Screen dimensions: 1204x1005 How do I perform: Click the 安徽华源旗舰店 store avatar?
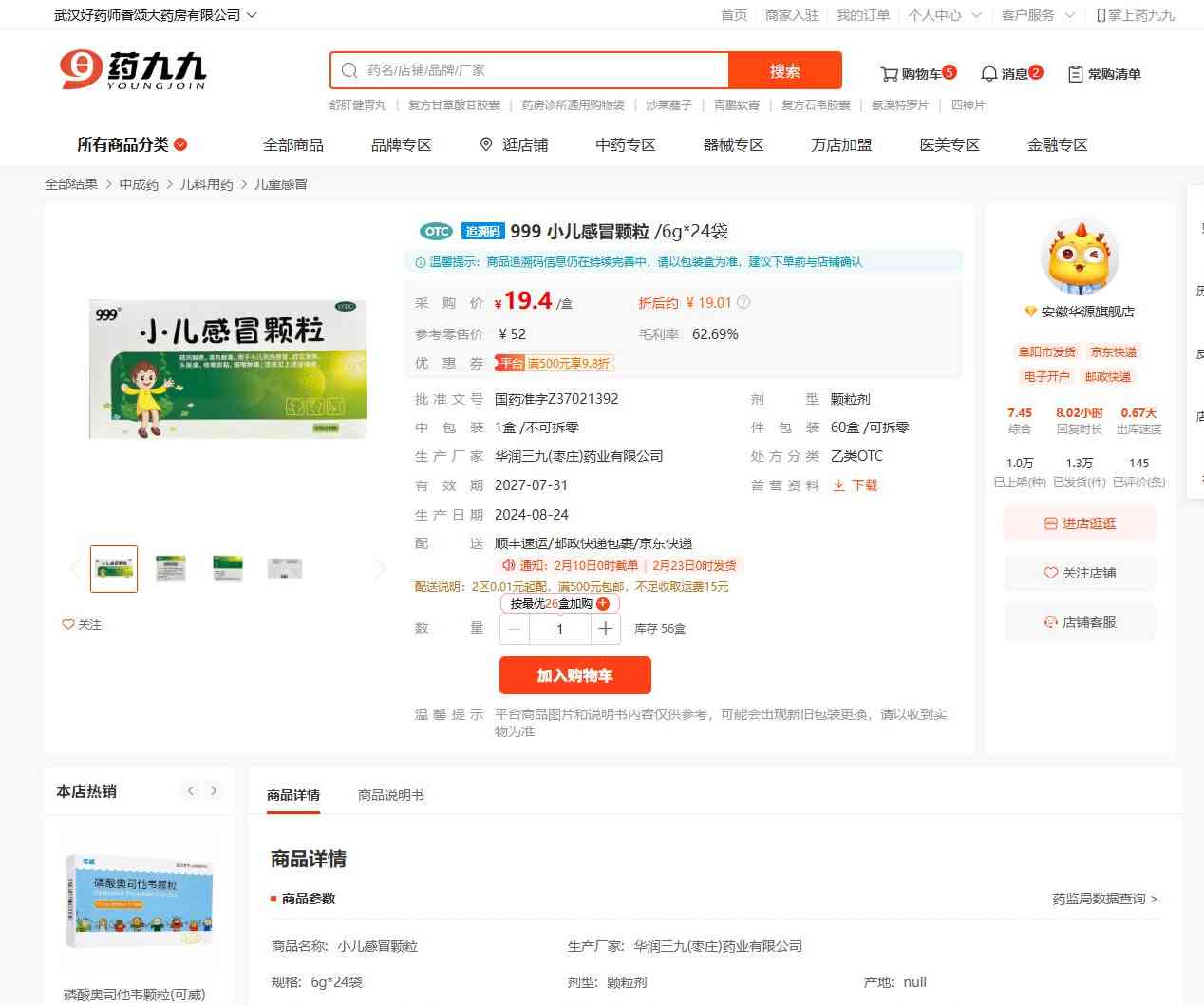1080,257
